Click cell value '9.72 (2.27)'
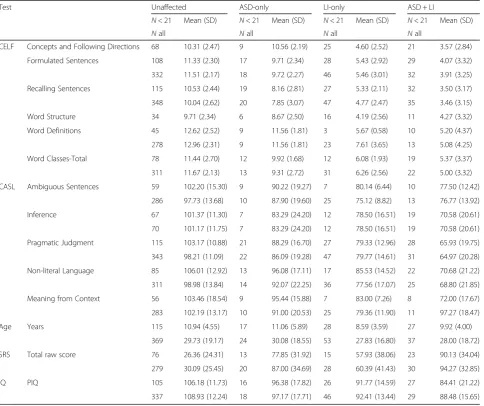Image resolution: width=484 pixels, height=406 pixels. tap(287, 75)
